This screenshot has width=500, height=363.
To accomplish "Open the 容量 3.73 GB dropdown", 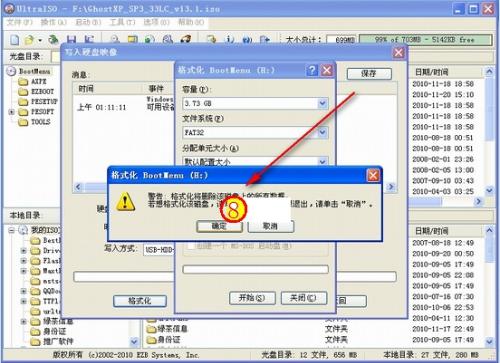I will click(x=322, y=103).
